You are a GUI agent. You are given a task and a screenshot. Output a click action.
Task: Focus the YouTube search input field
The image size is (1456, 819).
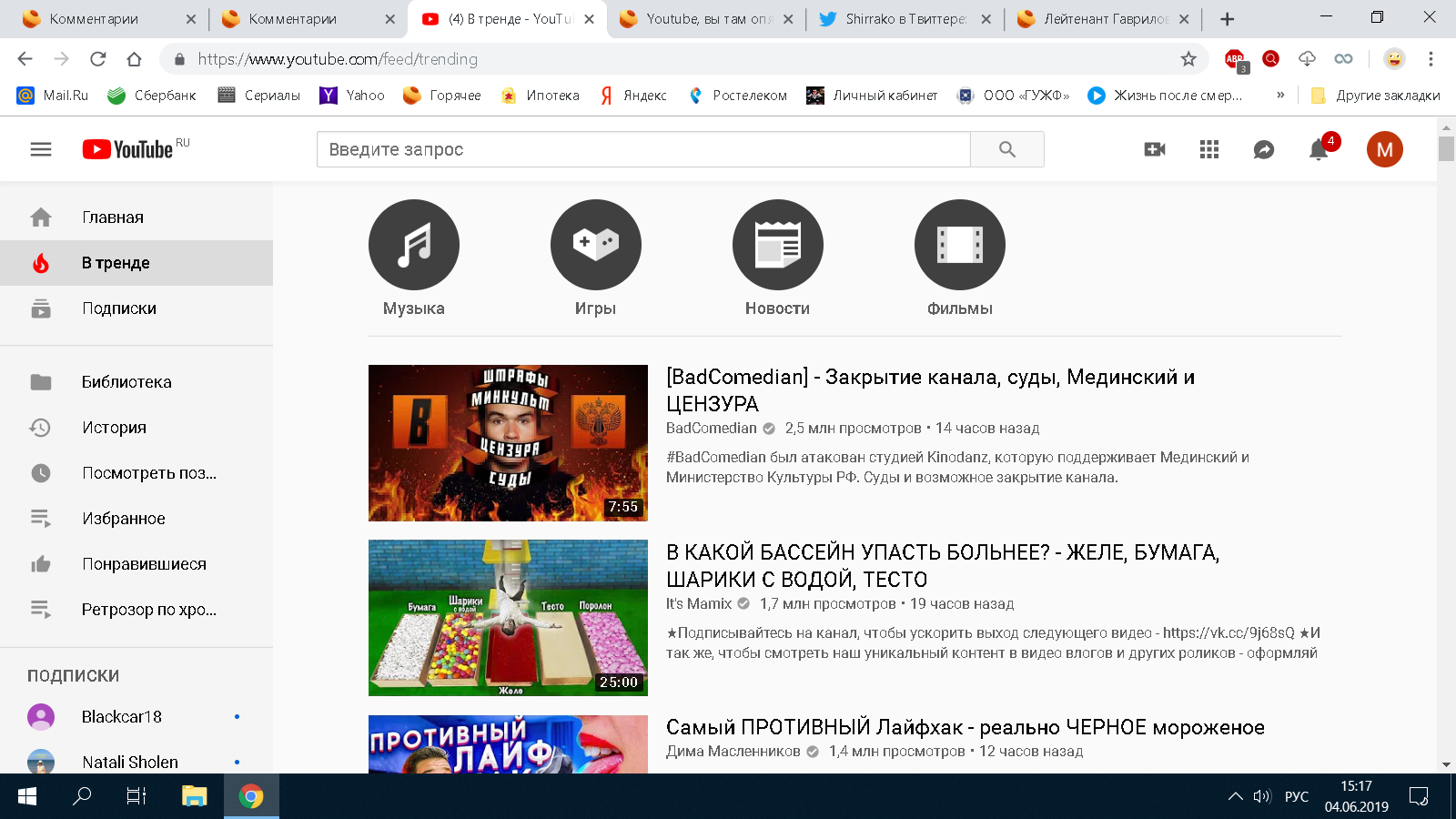coord(642,149)
